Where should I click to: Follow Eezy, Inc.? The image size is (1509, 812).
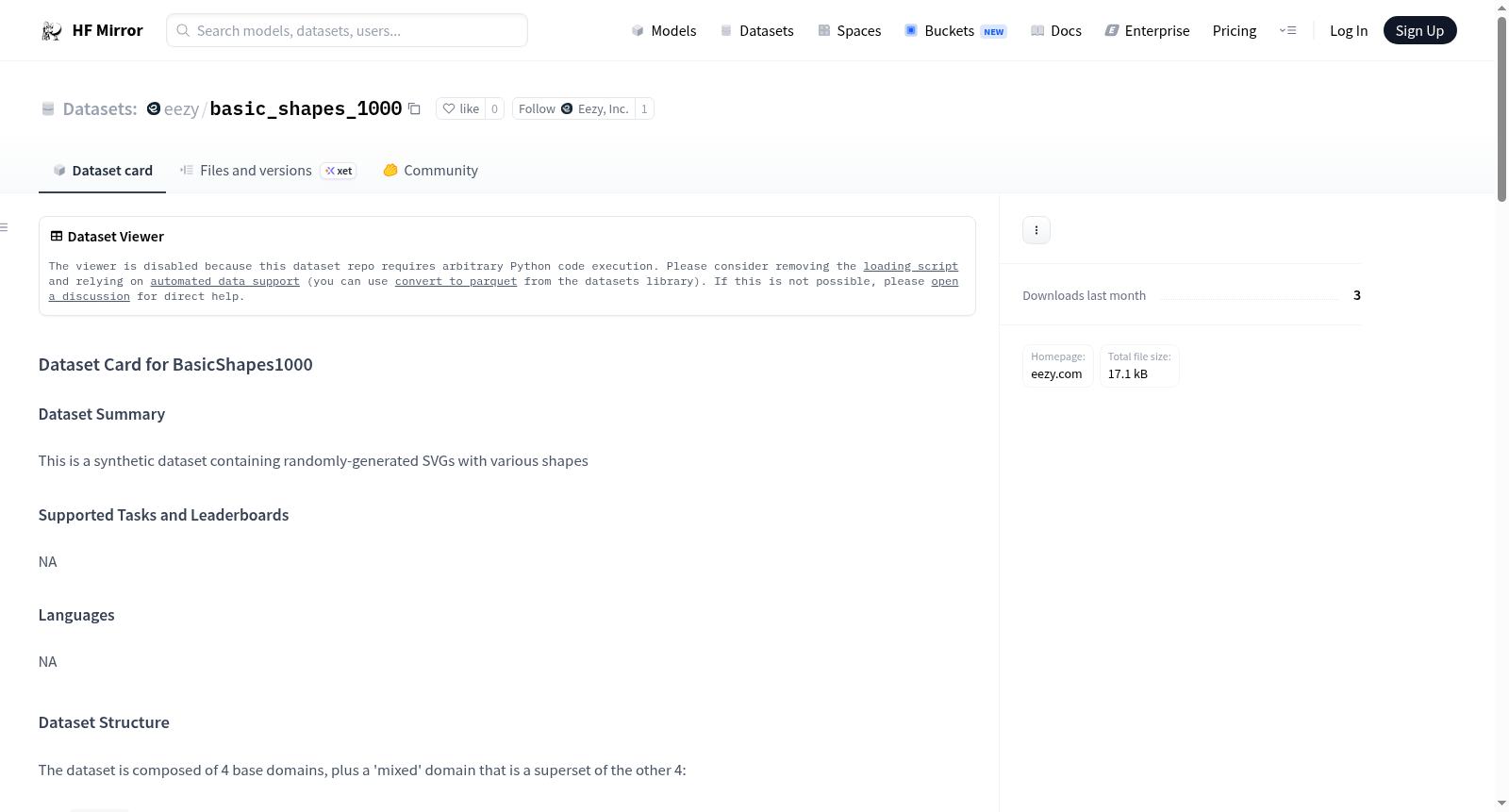point(573,108)
